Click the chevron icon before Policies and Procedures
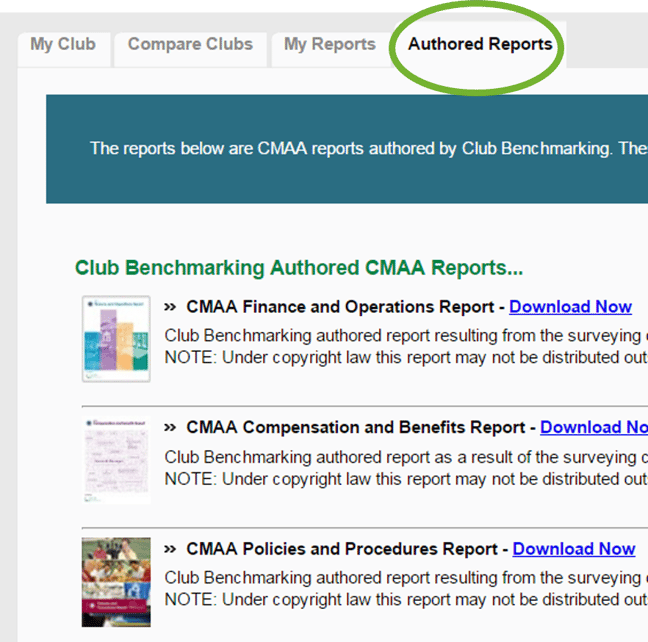This screenshot has width=648, height=642. click(x=170, y=550)
